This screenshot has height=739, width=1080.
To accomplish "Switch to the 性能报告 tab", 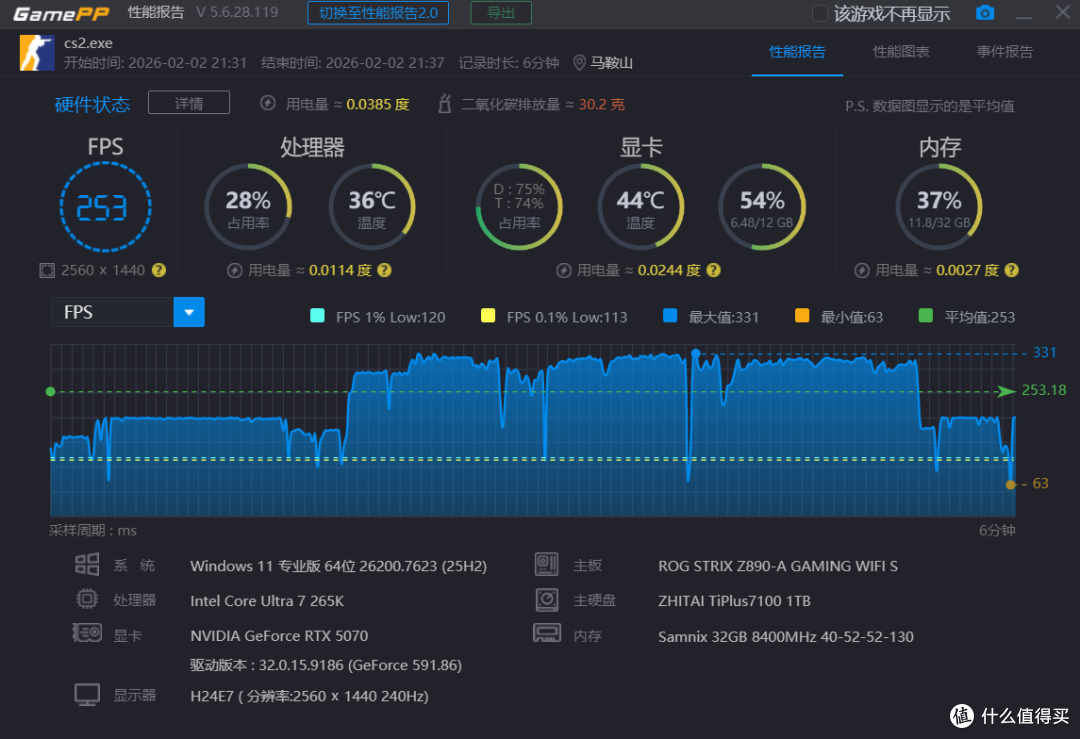I will pos(797,52).
